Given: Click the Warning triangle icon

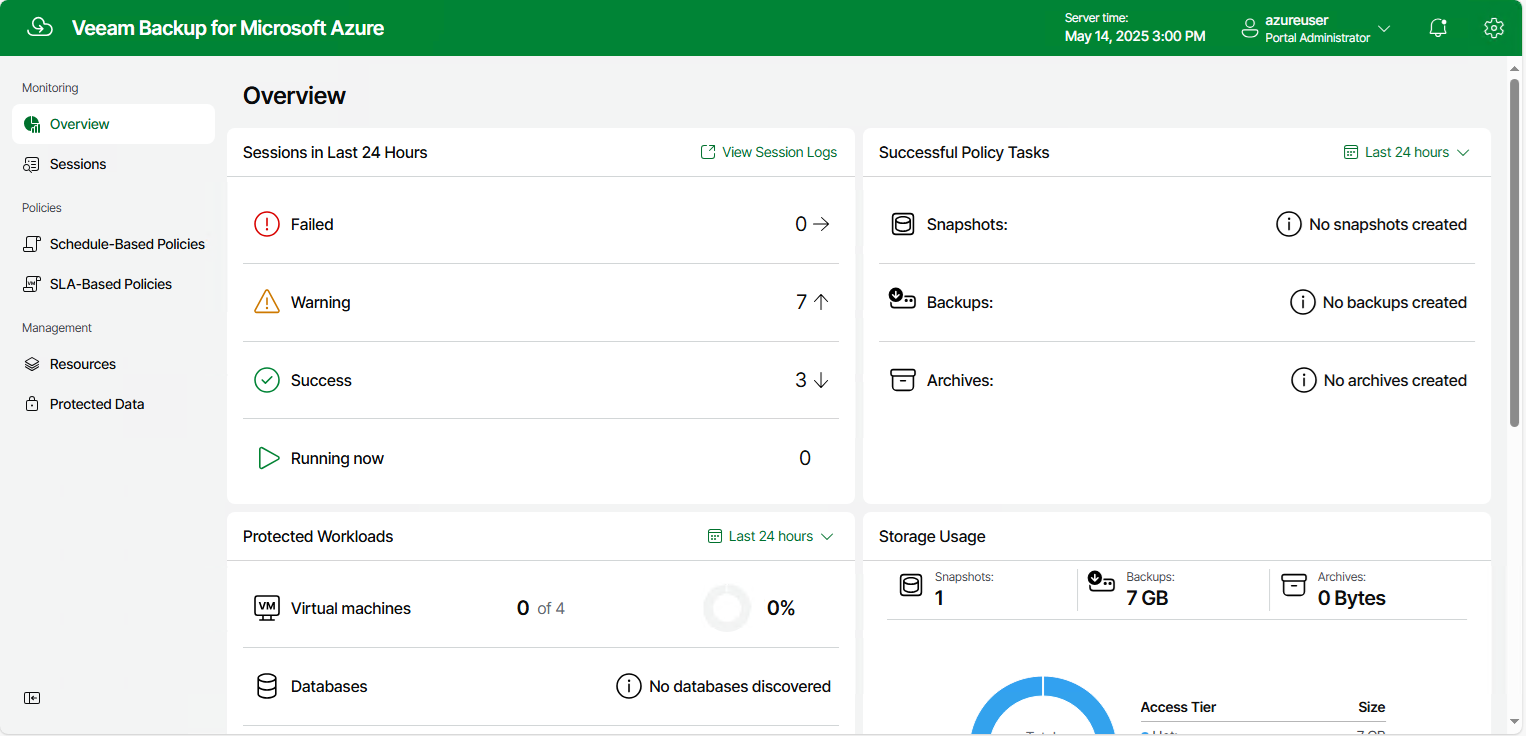Looking at the screenshot, I should click(x=267, y=302).
